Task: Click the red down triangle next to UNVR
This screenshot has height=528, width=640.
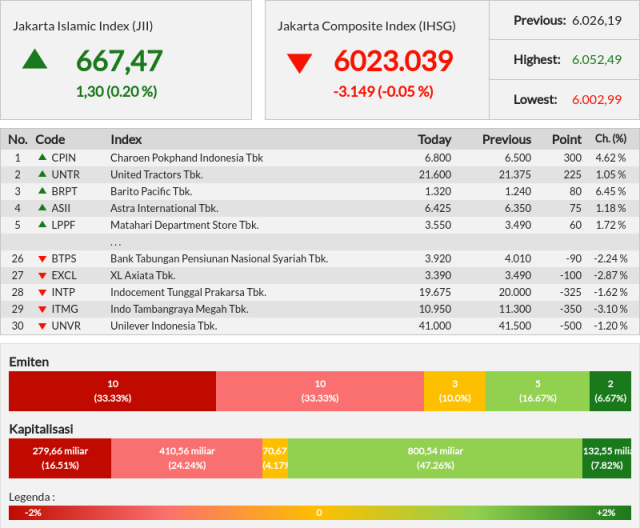Action: tap(42, 326)
